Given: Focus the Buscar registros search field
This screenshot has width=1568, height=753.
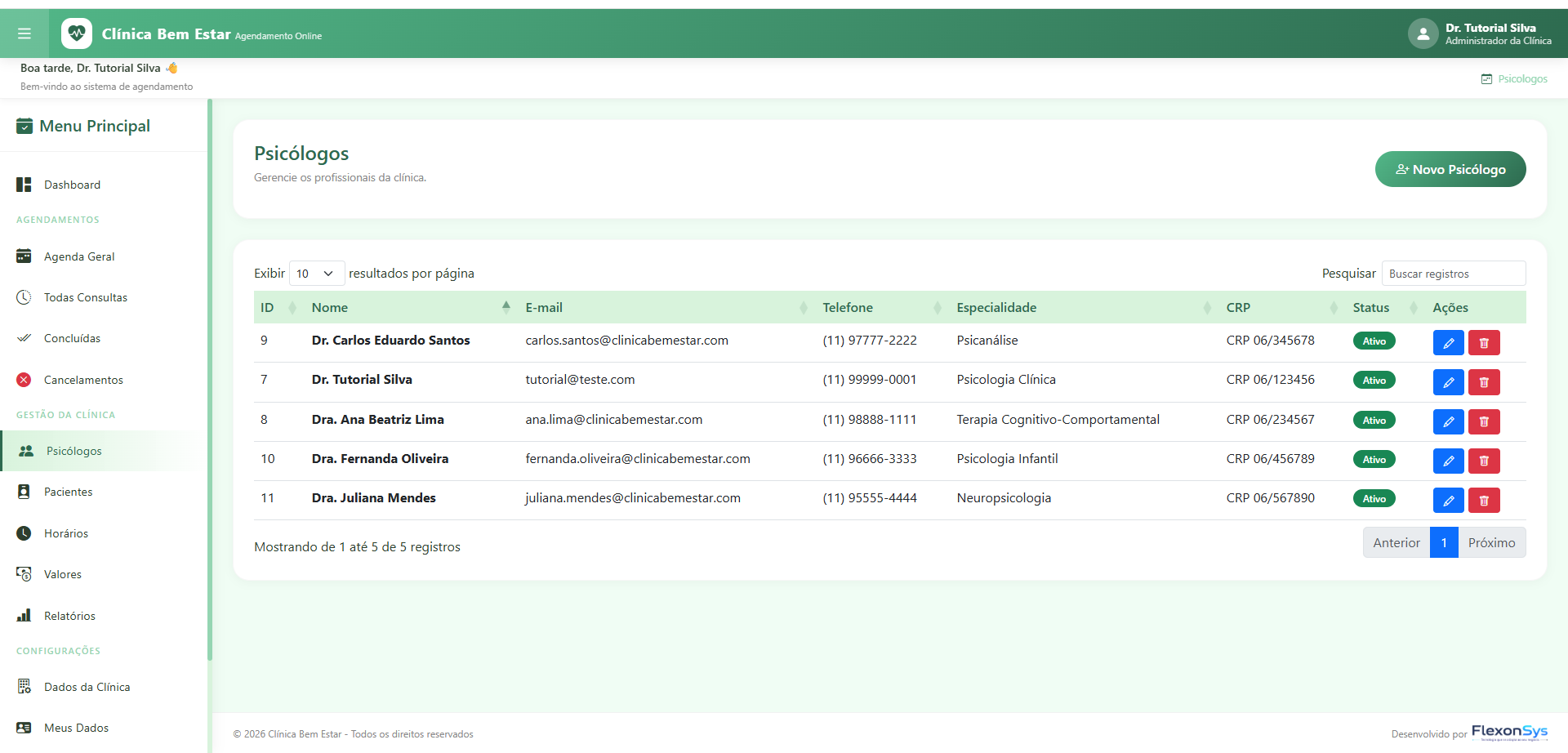Looking at the screenshot, I should [1454, 274].
